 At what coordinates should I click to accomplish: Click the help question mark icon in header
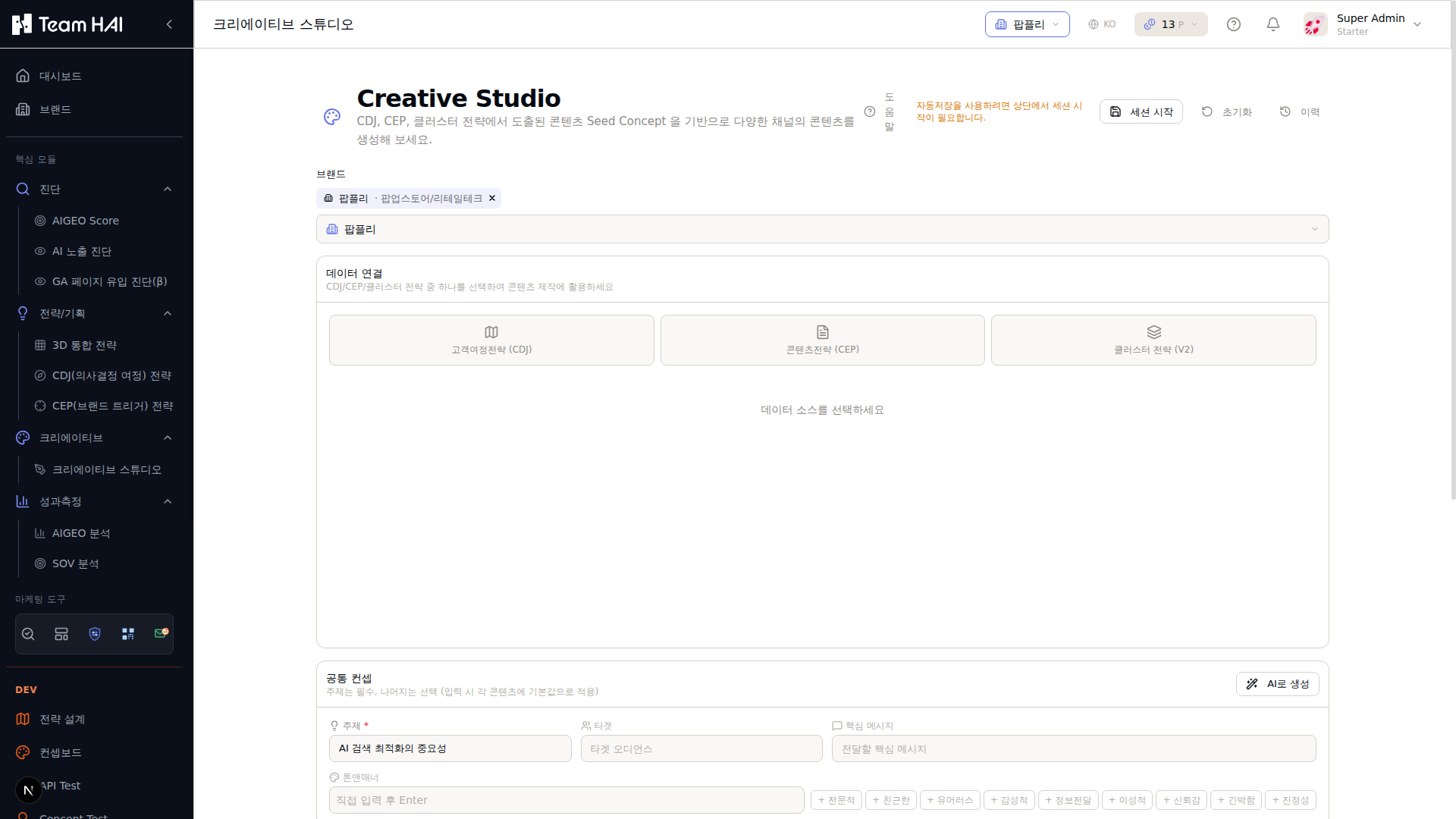[x=1234, y=24]
